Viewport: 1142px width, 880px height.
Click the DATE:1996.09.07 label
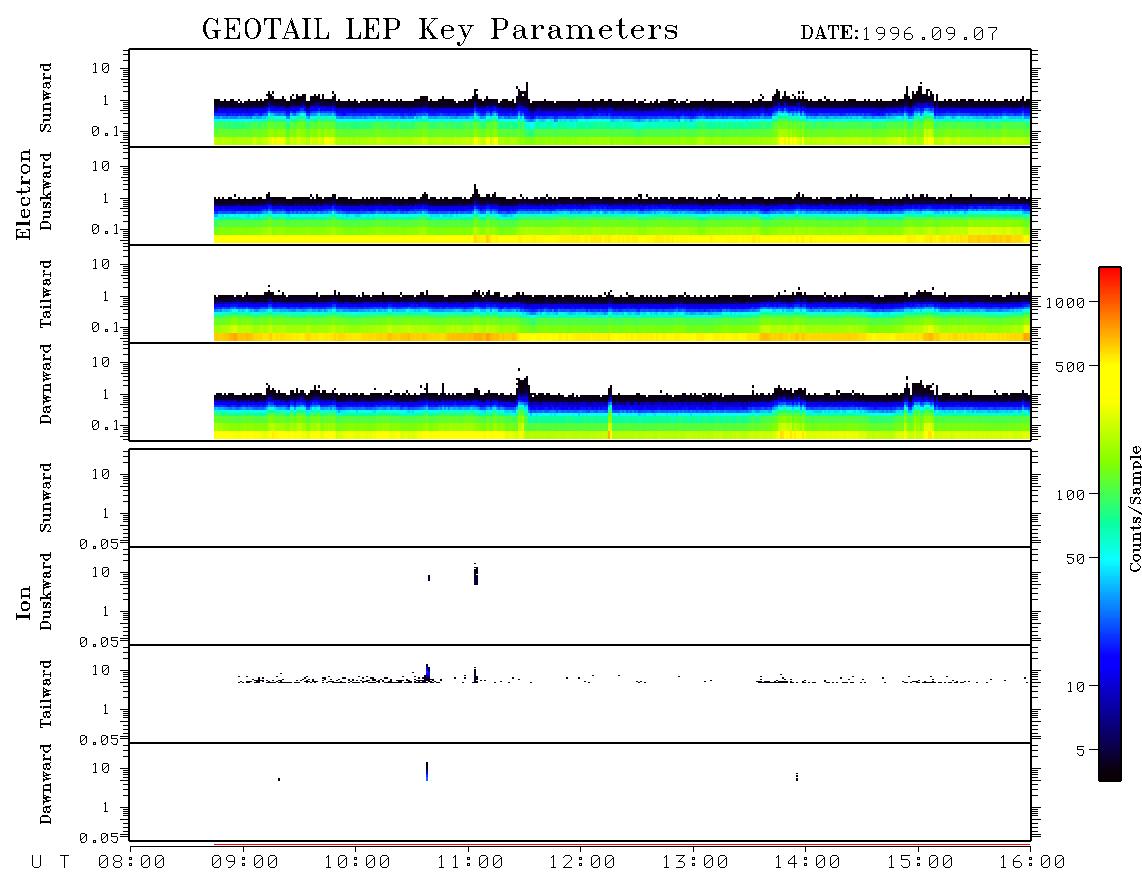tap(899, 34)
